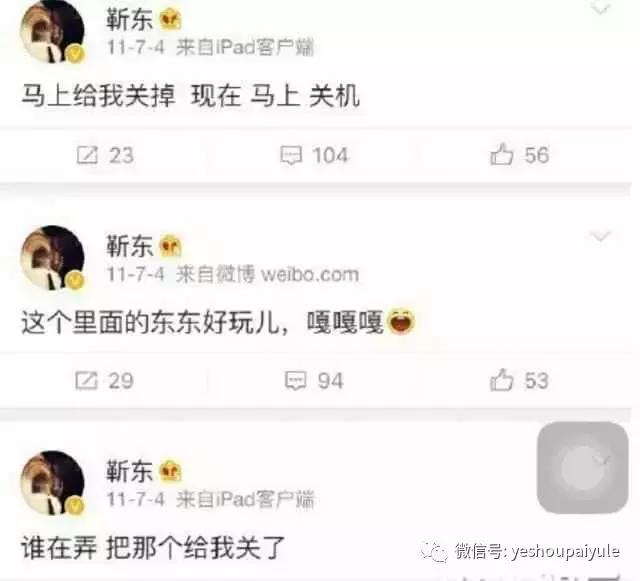This screenshot has width=640, height=581.
Task: Repost the post with 29 reposts
Action: tap(104, 381)
